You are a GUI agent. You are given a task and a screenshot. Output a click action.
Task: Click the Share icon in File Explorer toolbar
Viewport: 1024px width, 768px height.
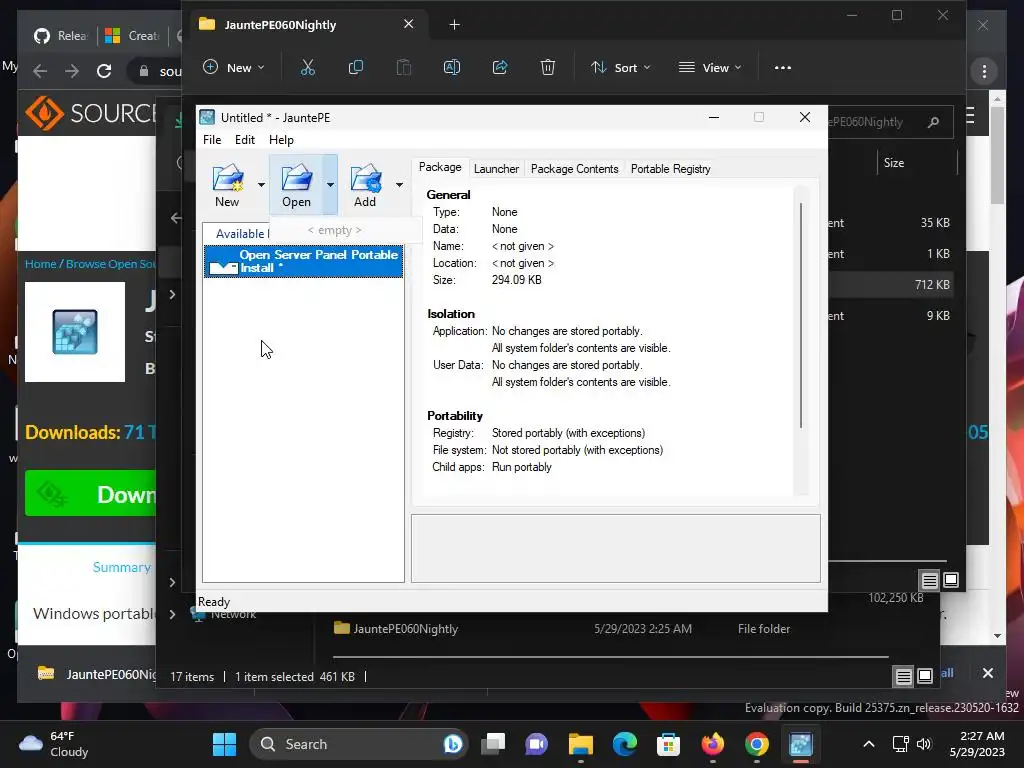tap(500, 67)
